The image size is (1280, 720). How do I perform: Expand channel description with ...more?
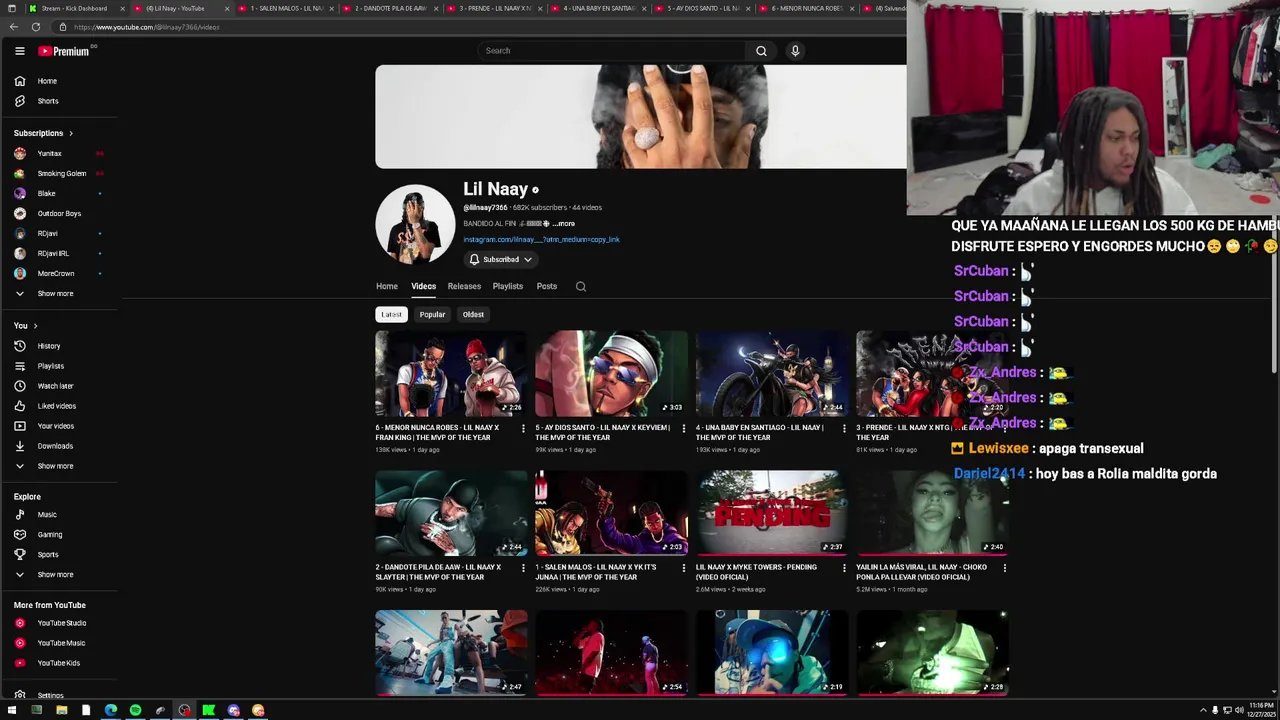[564, 224]
